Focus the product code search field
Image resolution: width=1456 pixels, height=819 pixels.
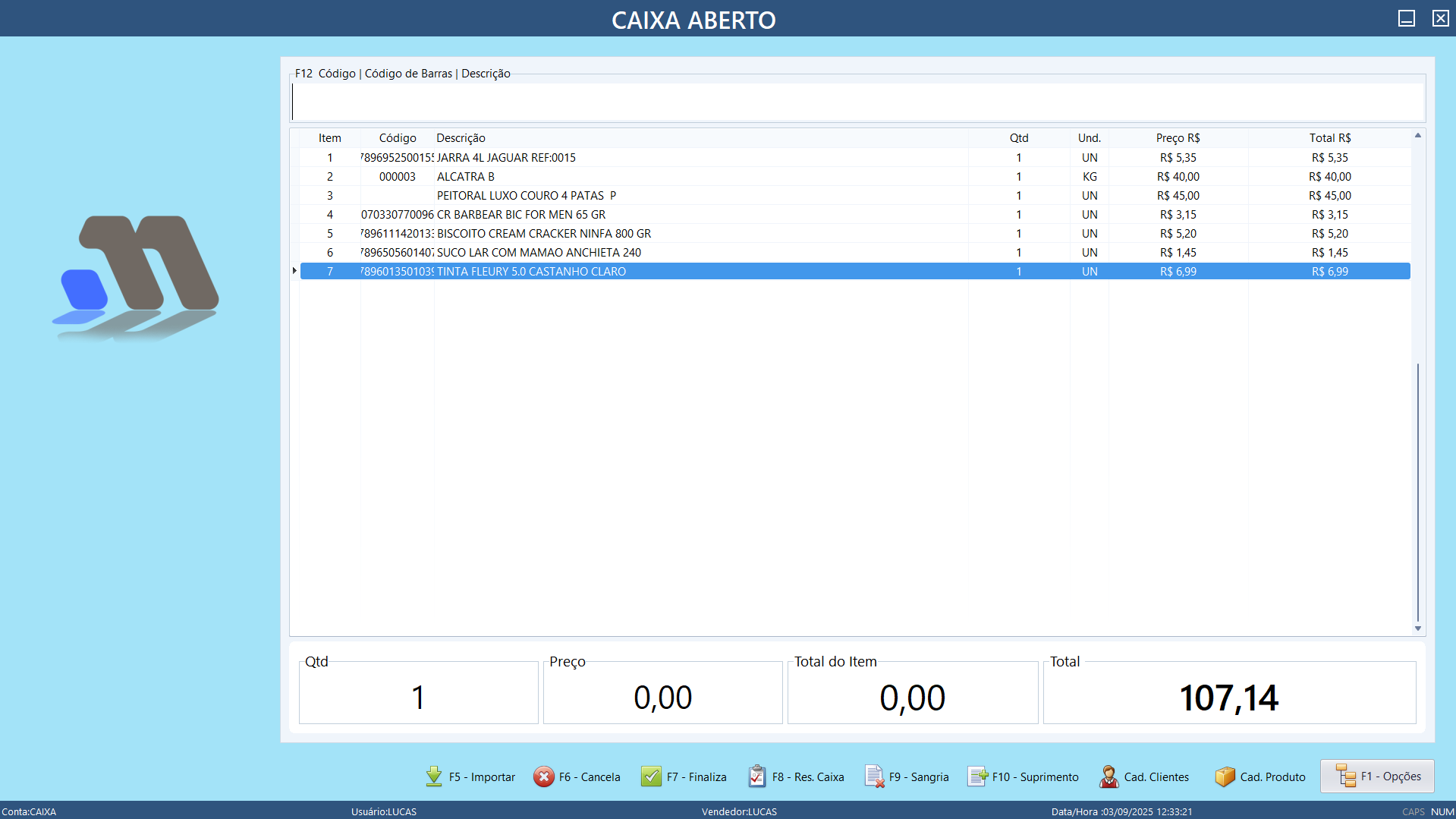857,102
